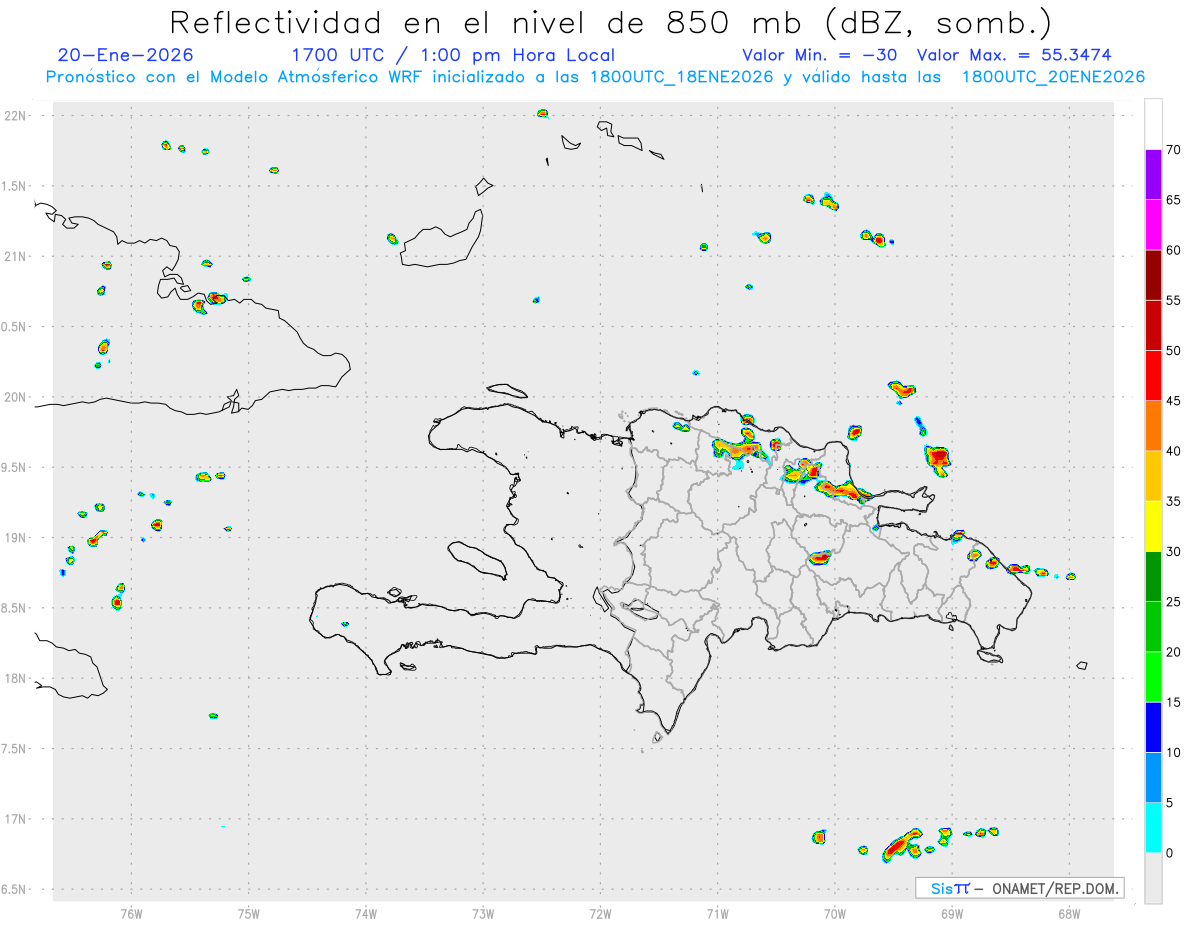Select the yellow 30–35 dBZ colorbar segment
The image size is (1200, 927).
(1153, 526)
